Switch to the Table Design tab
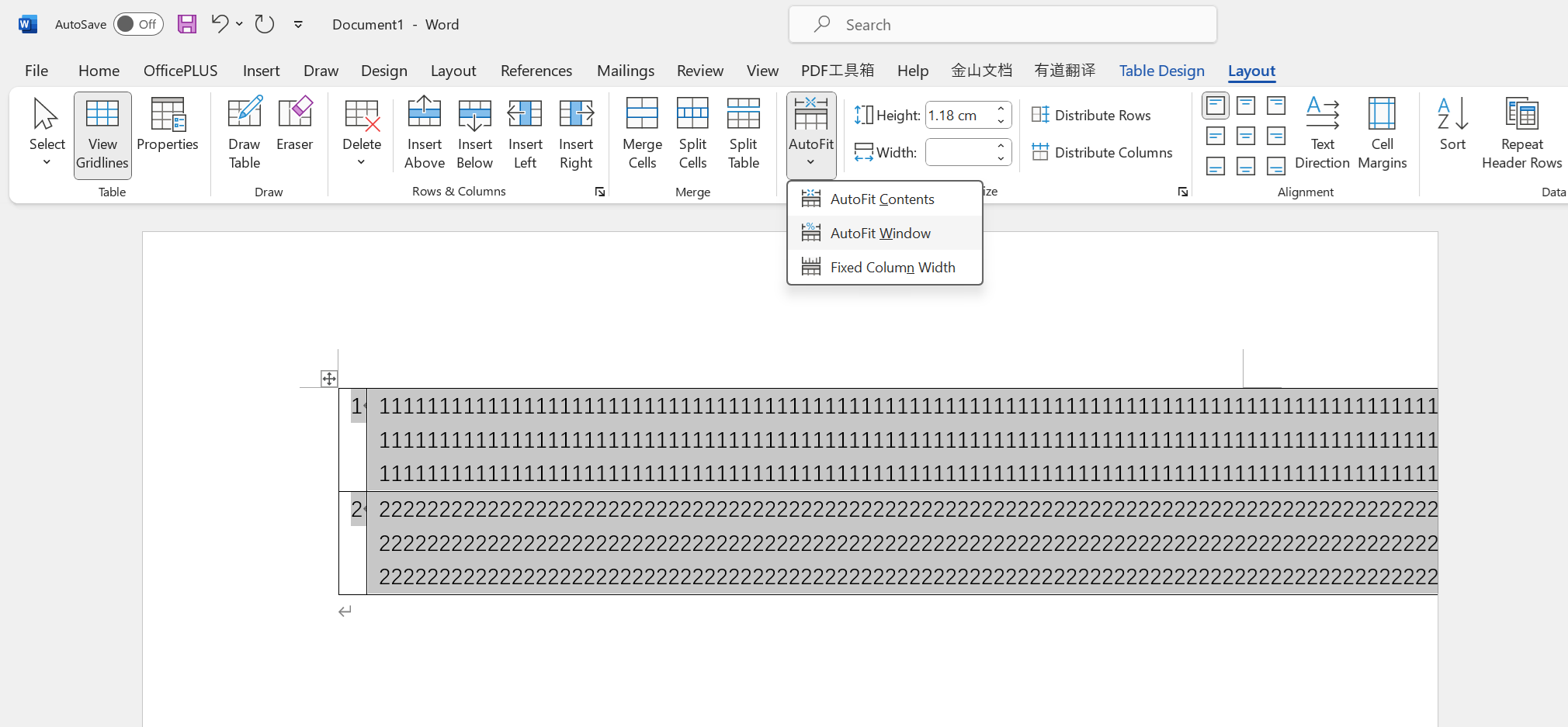 (1161, 71)
